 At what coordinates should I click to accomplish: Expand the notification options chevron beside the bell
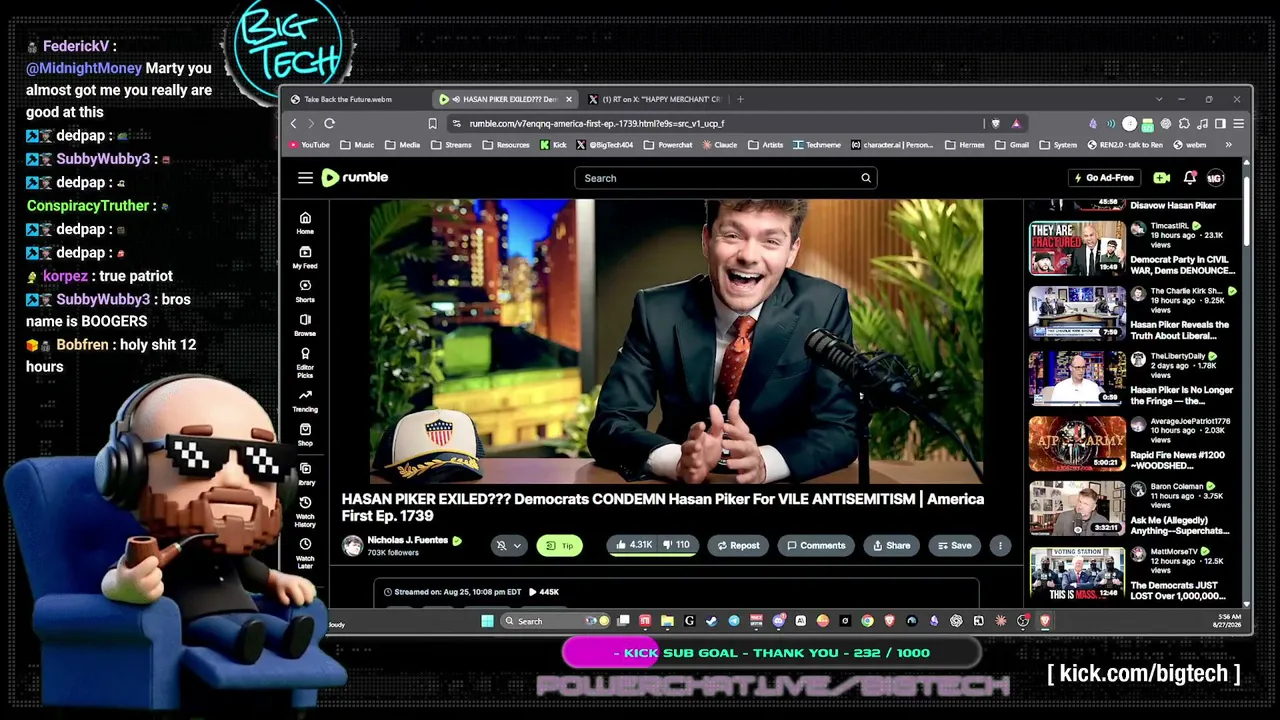pos(517,546)
